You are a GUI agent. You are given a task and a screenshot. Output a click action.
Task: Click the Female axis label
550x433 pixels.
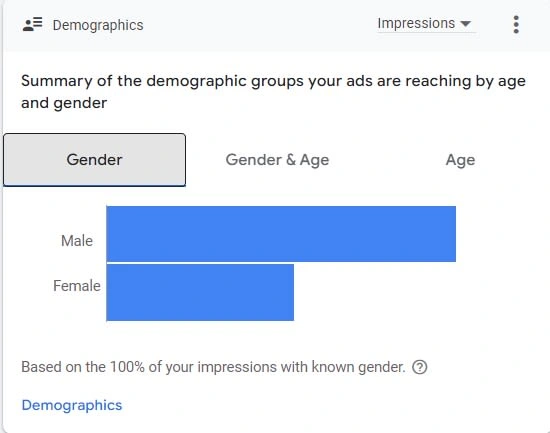pyautogui.click(x=77, y=286)
